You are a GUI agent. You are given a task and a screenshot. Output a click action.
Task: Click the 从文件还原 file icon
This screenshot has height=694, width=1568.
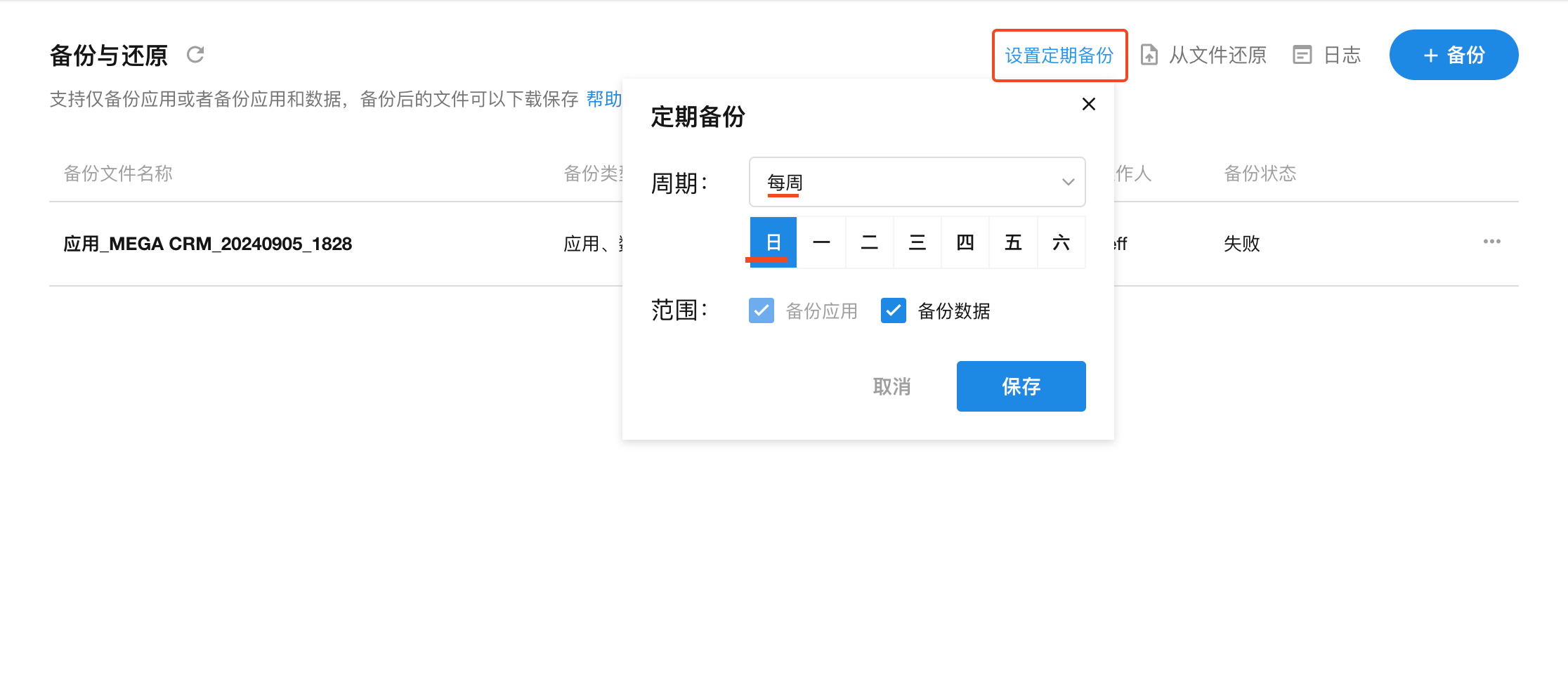click(x=1149, y=55)
